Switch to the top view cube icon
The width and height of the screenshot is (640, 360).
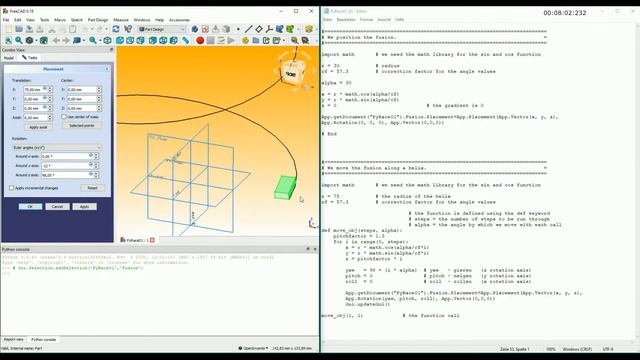click(x=130, y=40)
